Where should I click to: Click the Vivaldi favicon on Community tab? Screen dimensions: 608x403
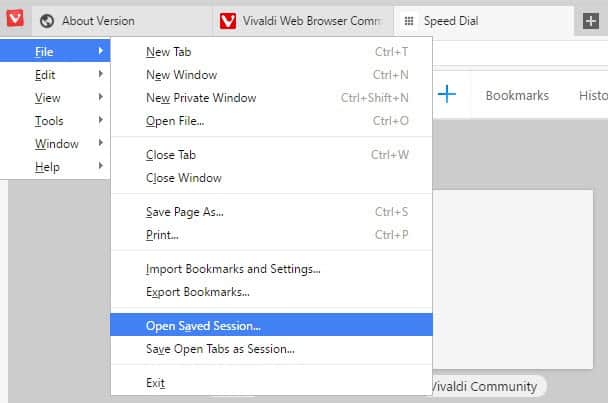(x=227, y=21)
